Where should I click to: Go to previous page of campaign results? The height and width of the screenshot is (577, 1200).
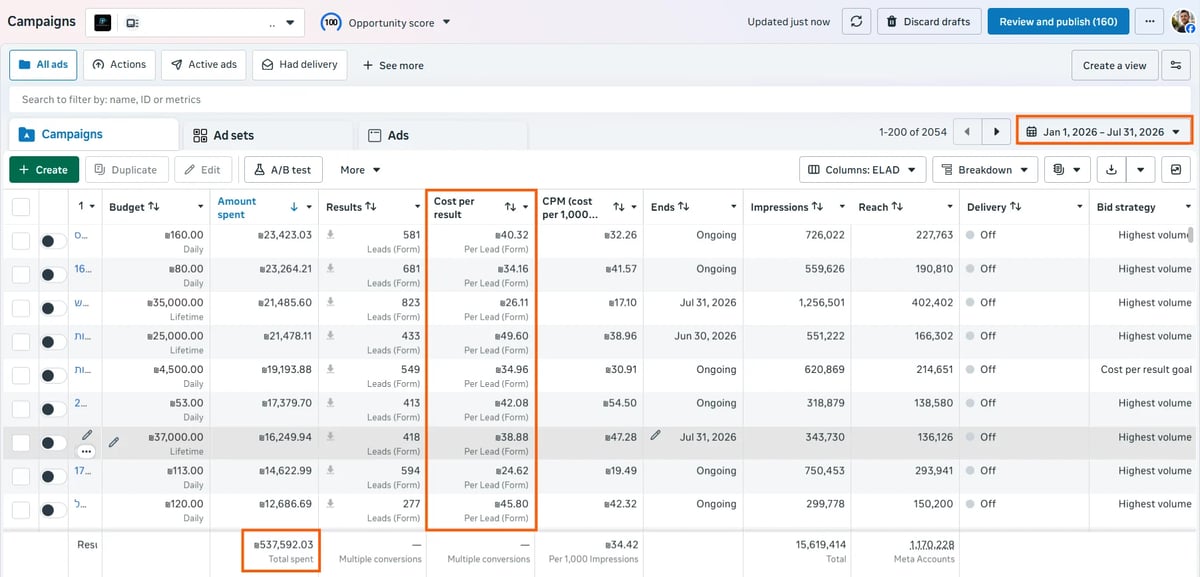tap(967, 132)
